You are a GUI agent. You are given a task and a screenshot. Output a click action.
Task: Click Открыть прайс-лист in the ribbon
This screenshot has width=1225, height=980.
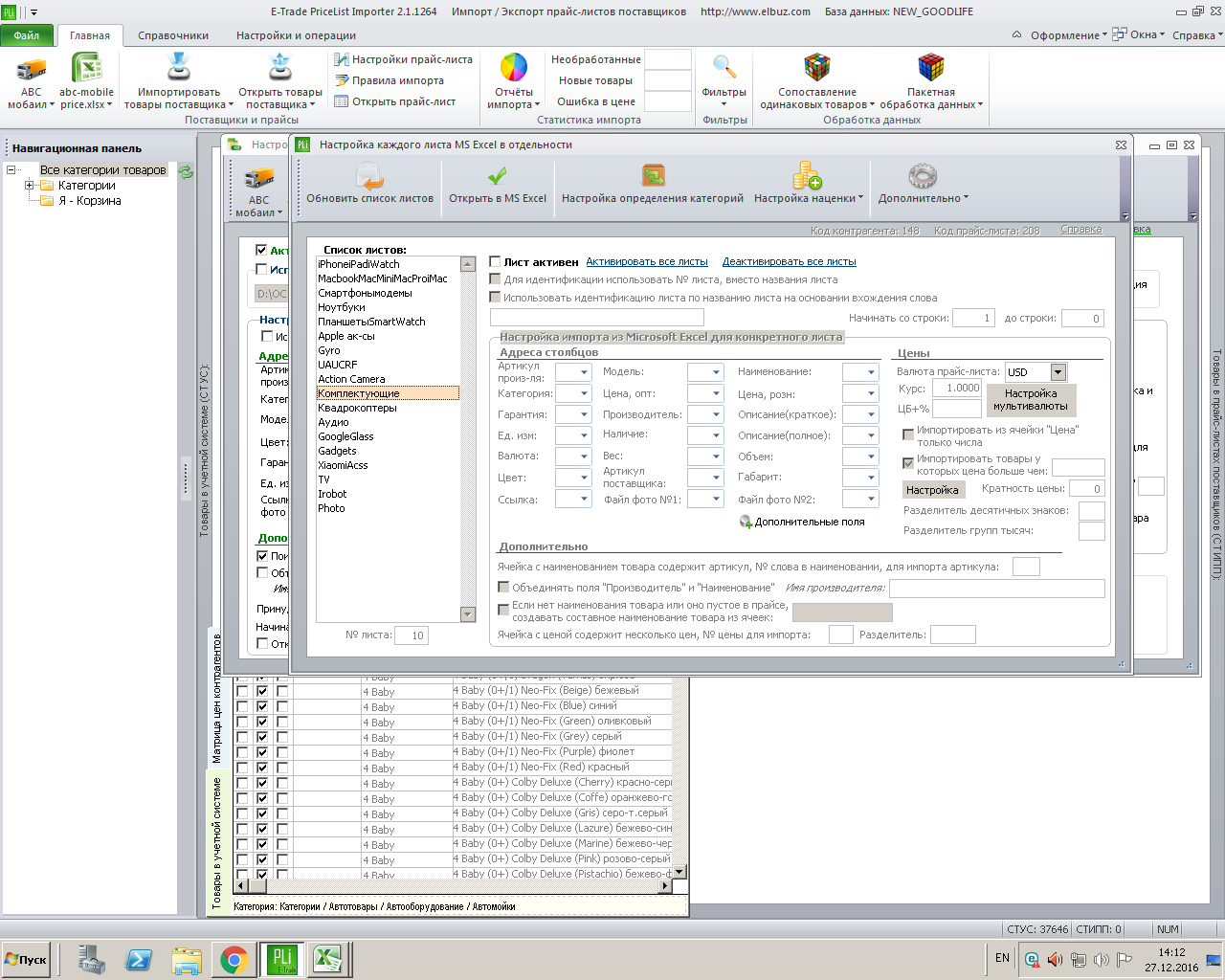[x=394, y=101]
